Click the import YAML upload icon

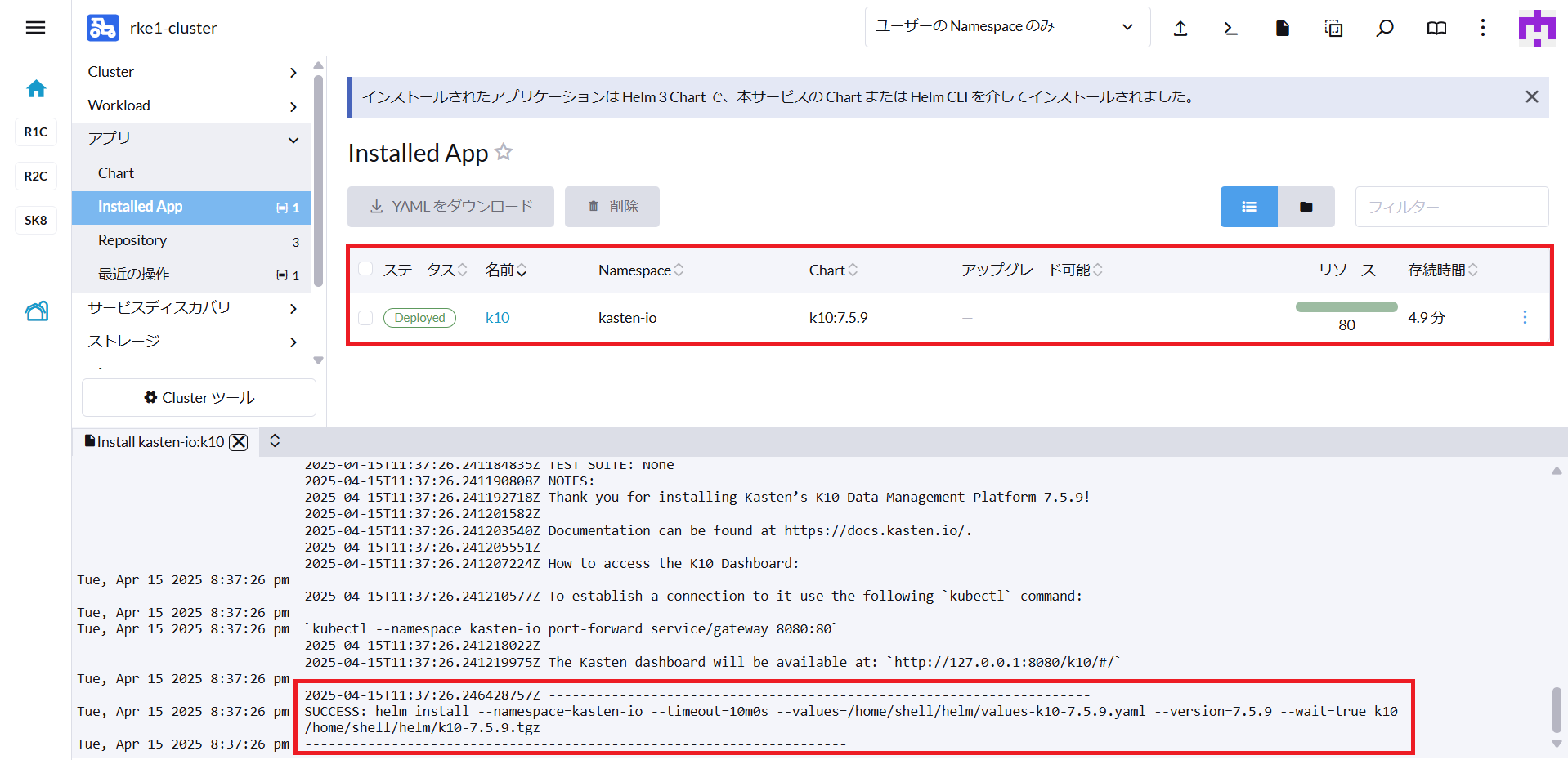pos(1180,29)
